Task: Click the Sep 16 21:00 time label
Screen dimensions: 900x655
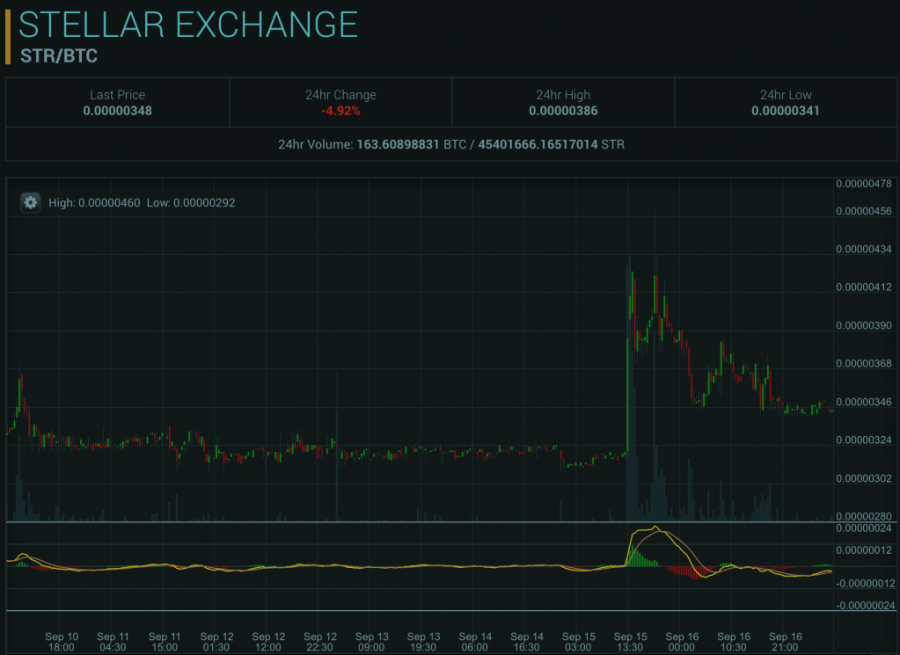Action: coord(785,642)
